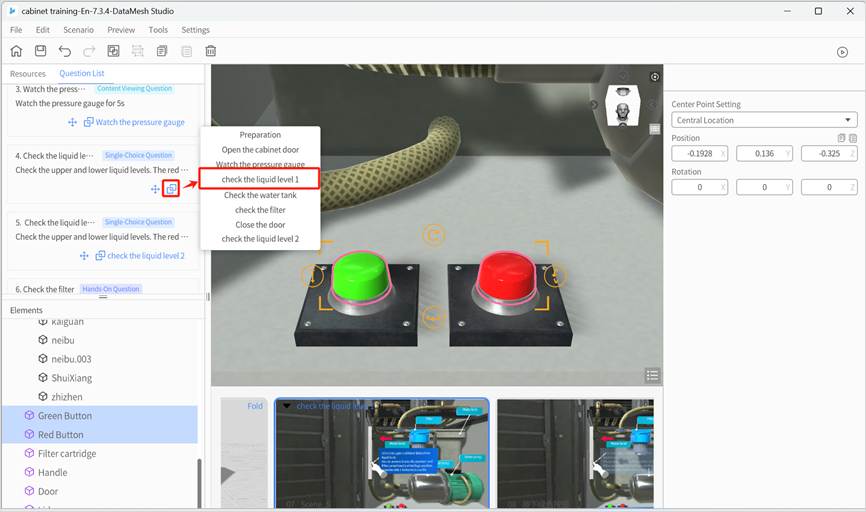Image resolution: width=866 pixels, height=512 pixels.
Task: Open the 'check the liquid level 2' link
Action: tap(145, 256)
